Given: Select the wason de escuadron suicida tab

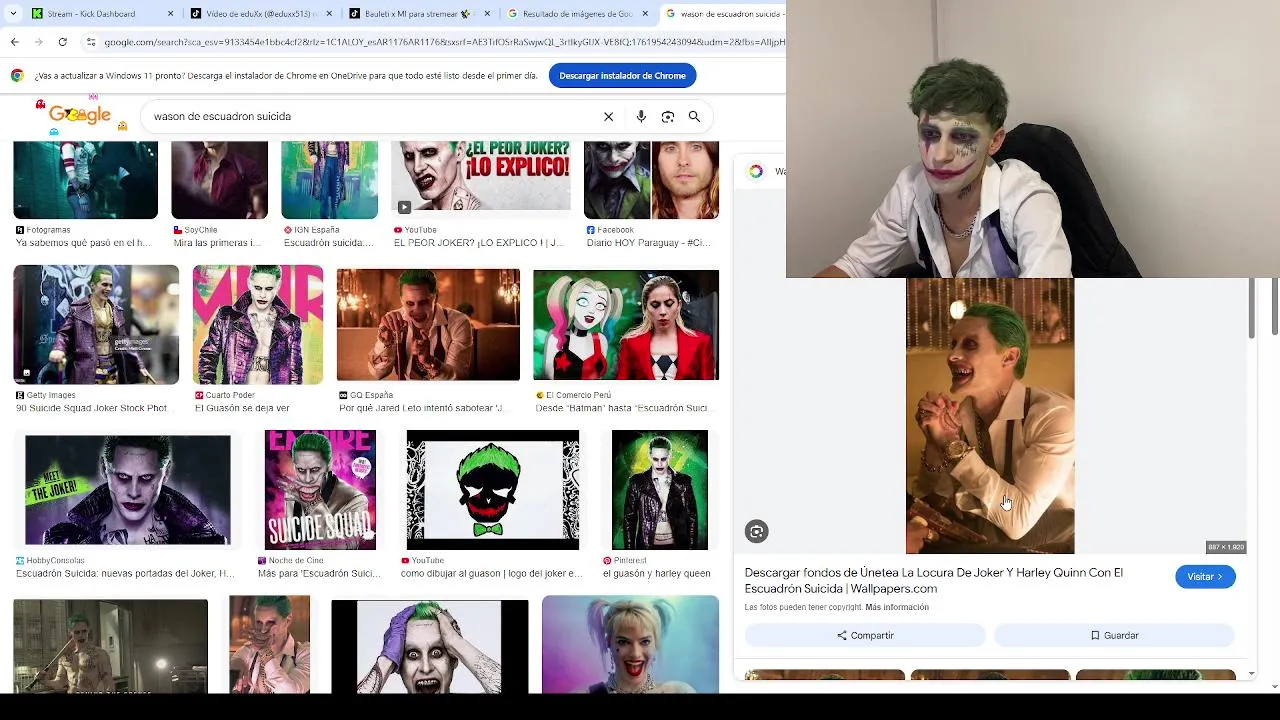Looking at the screenshot, I should (x=724, y=14).
